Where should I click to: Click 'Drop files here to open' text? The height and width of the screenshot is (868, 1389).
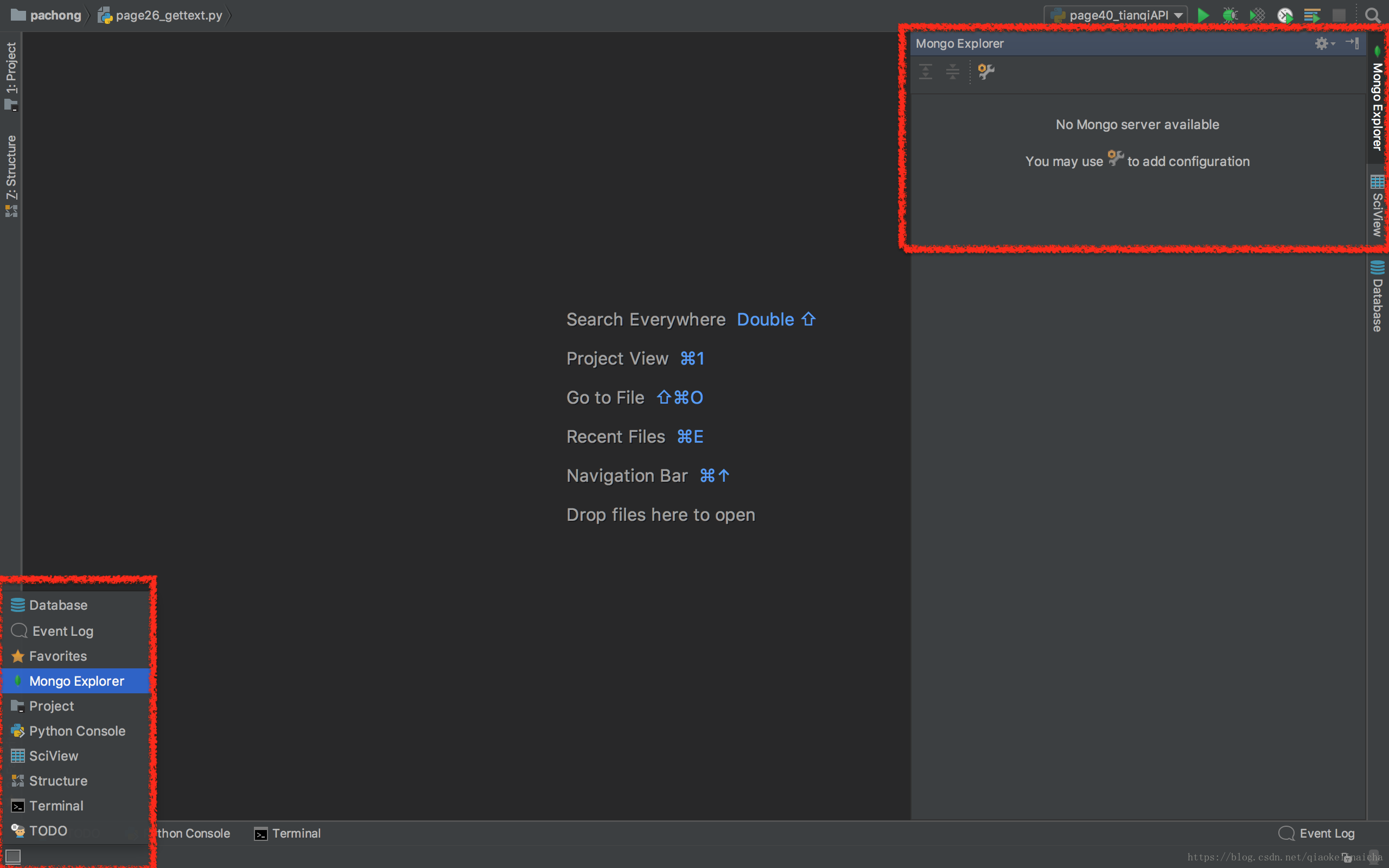[x=661, y=514]
